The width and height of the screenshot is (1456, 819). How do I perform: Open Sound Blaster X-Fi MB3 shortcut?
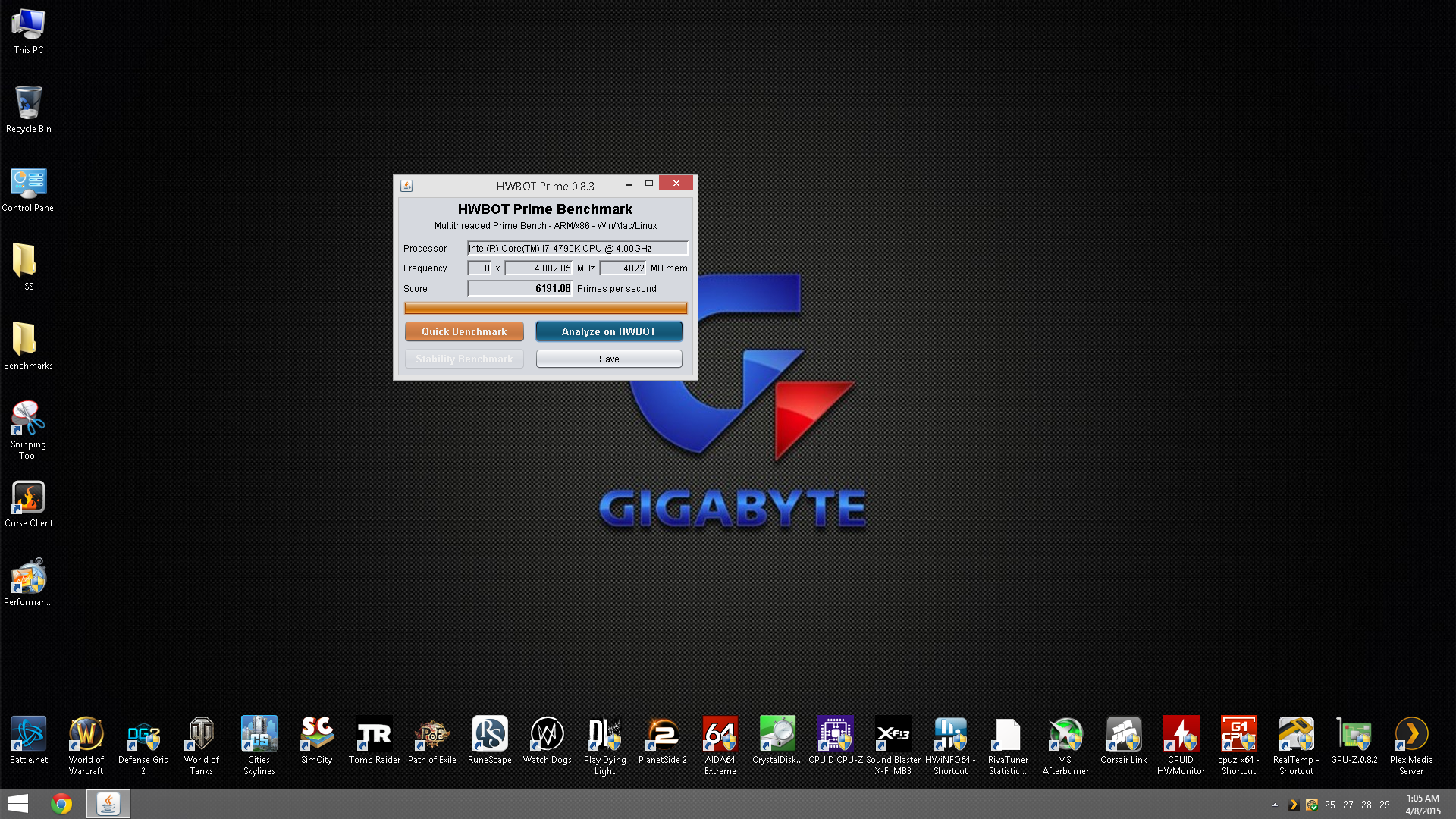(893, 746)
